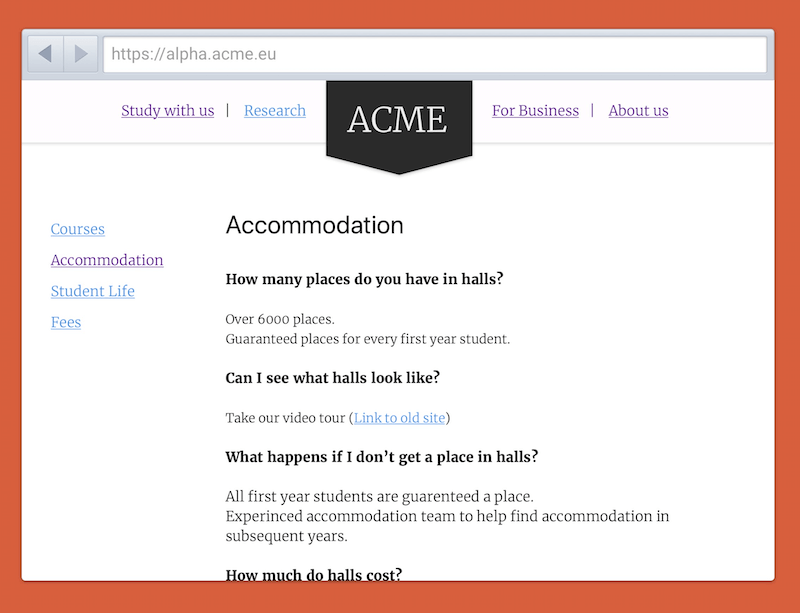Visit the About us page
This screenshot has height=613, width=800.
click(638, 111)
